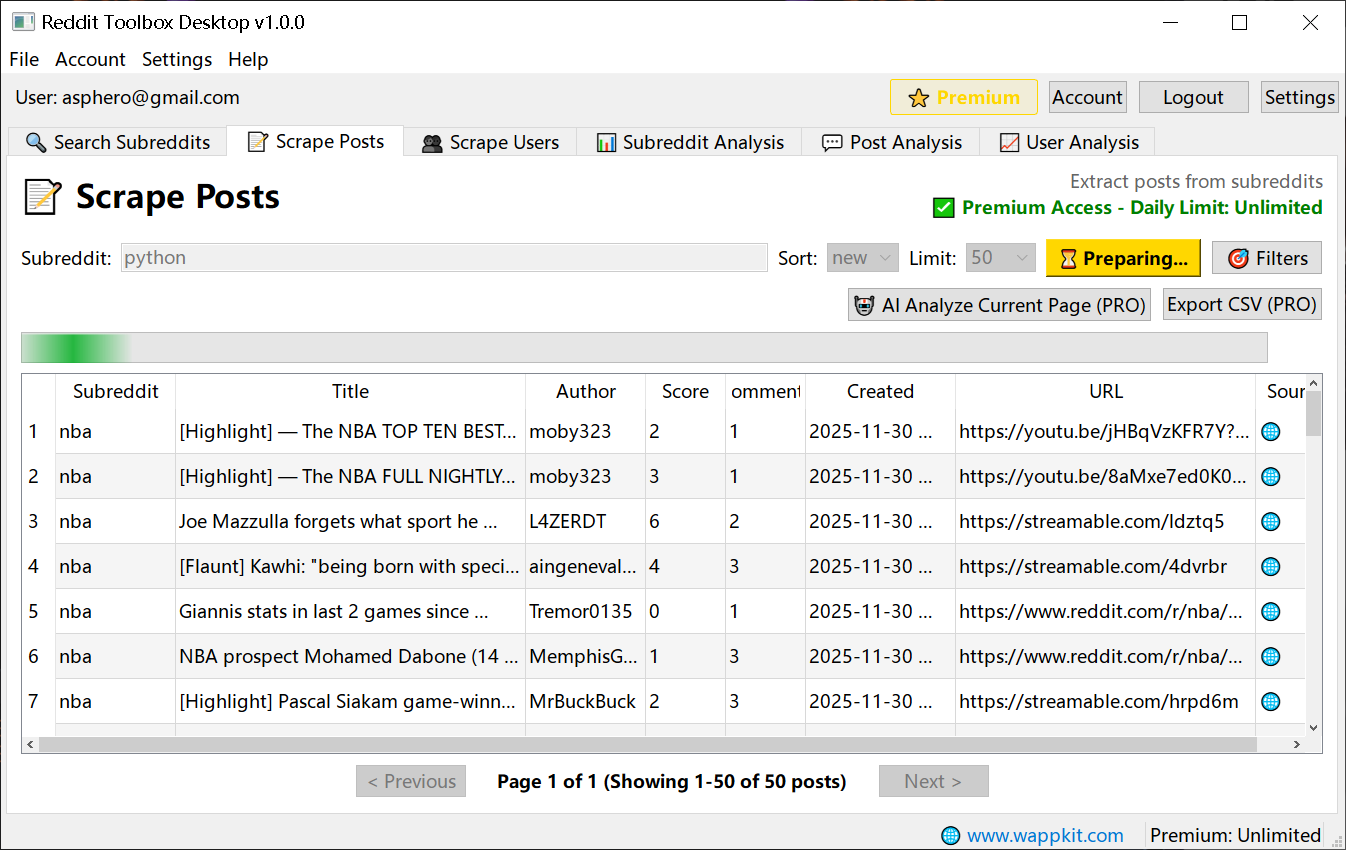Open source globe icon in Kawhi row
Screen dimensions: 1346x850
point(1270,566)
